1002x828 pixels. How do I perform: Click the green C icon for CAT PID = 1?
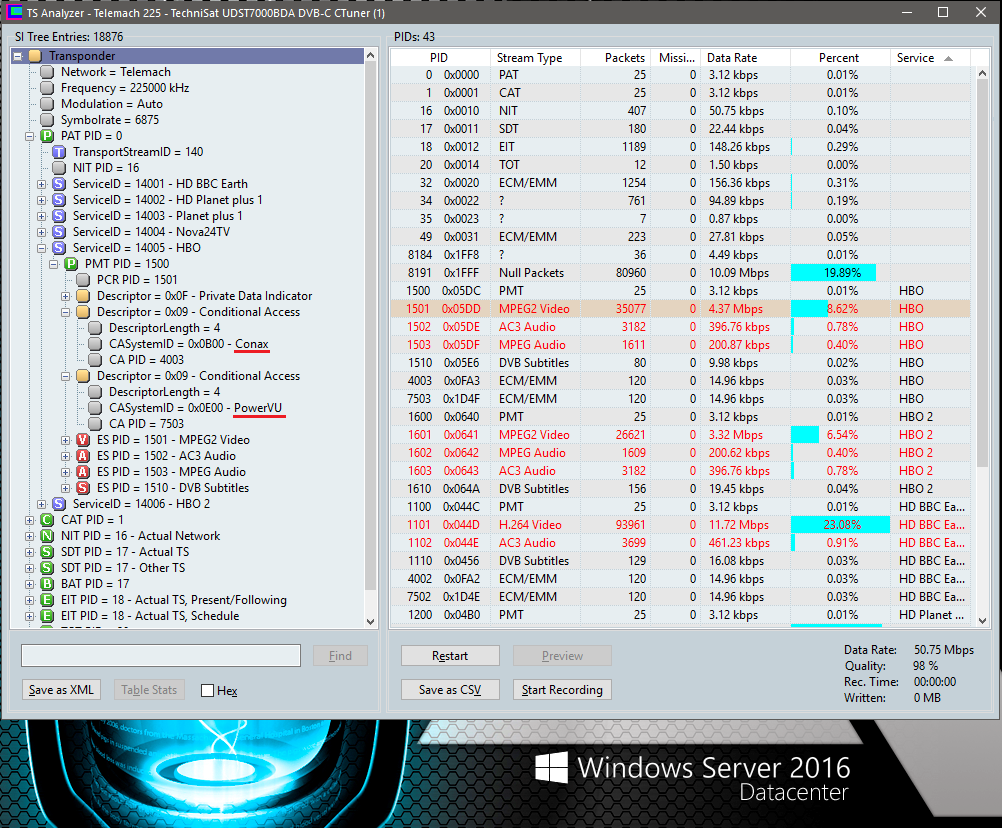click(x=47, y=519)
